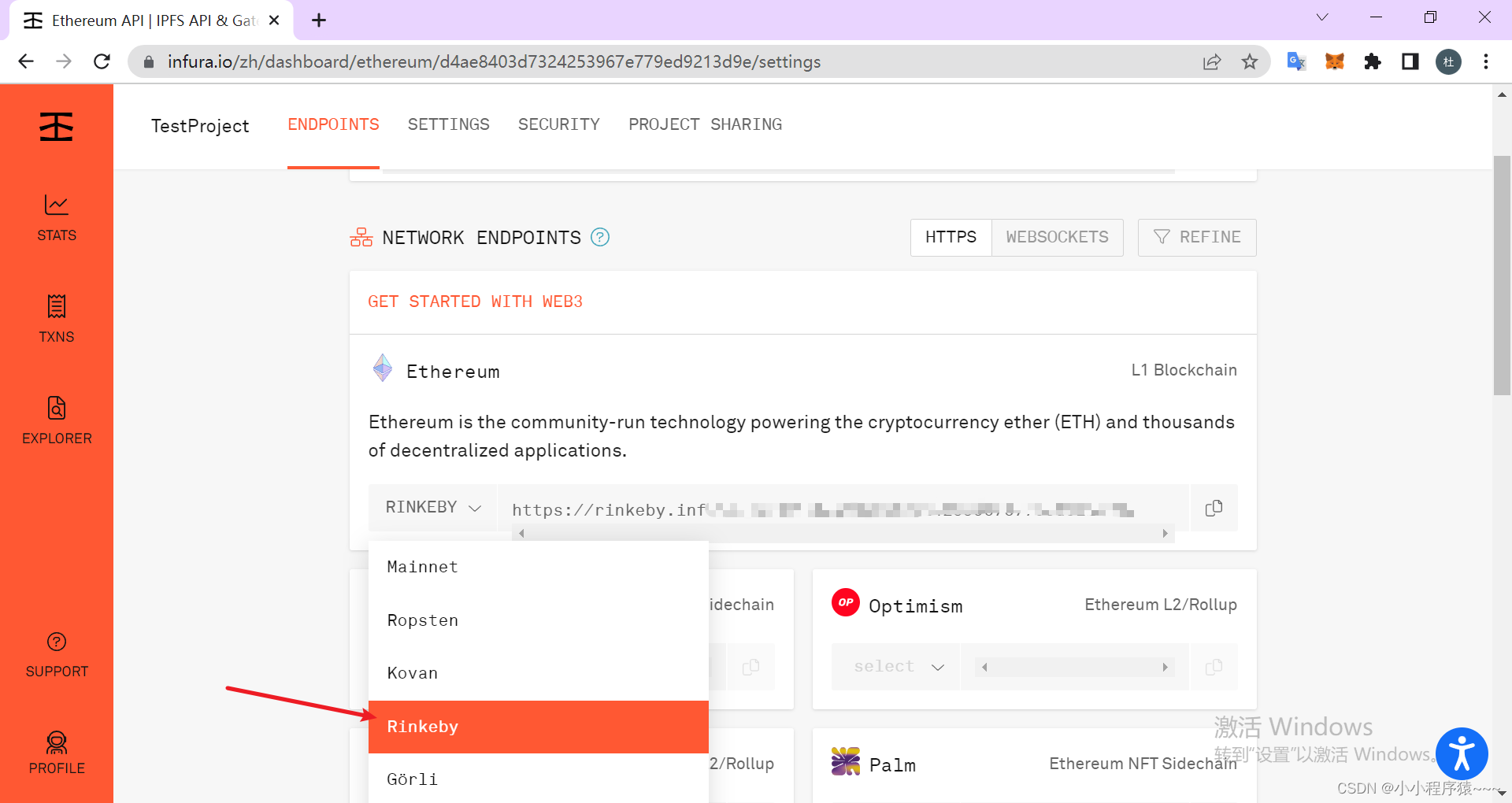
Task: Open the Chrome three-dot menu
Action: pyautogui.click(x=1486, y=61)
